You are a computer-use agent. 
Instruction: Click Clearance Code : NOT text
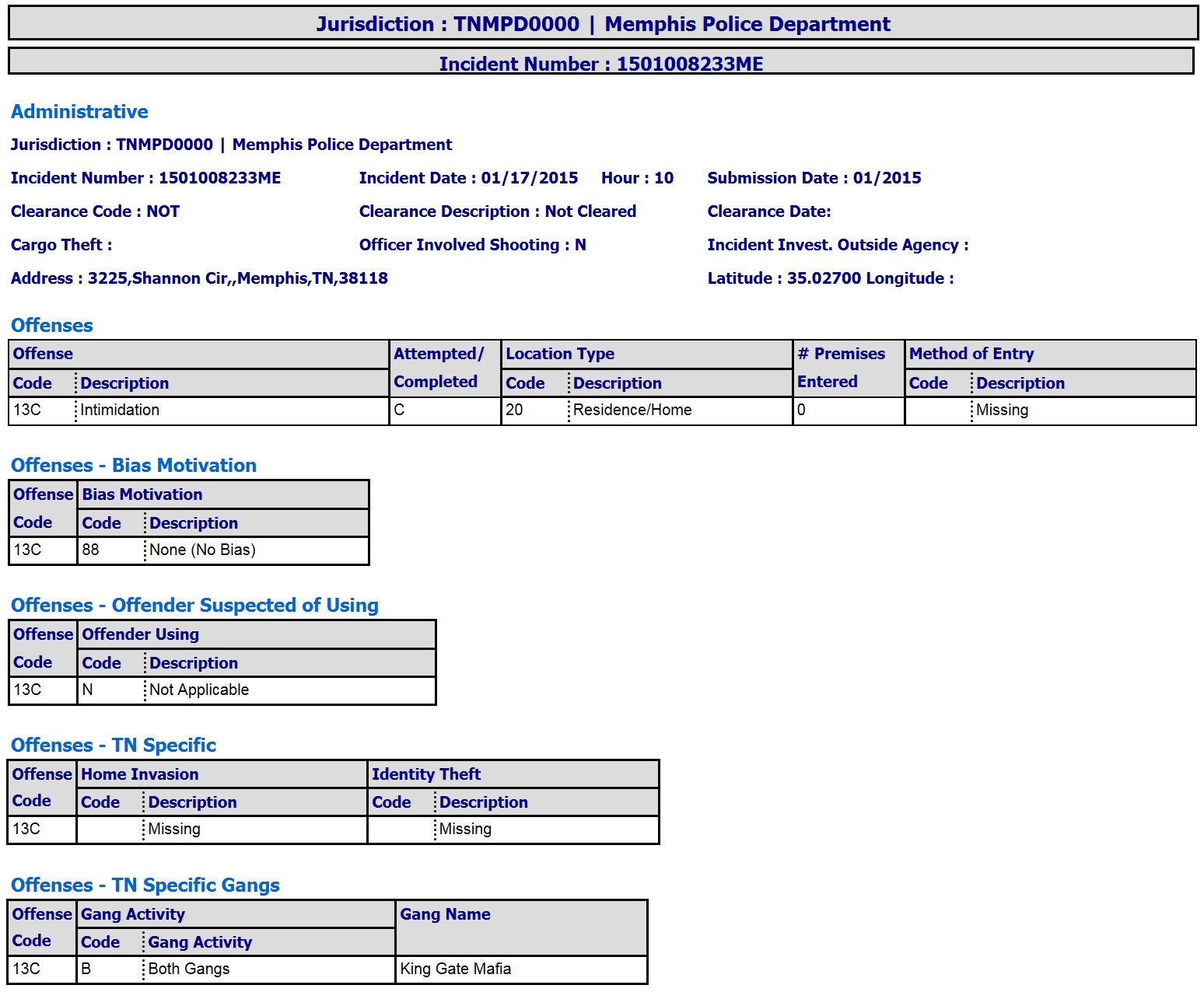[95, 211]
